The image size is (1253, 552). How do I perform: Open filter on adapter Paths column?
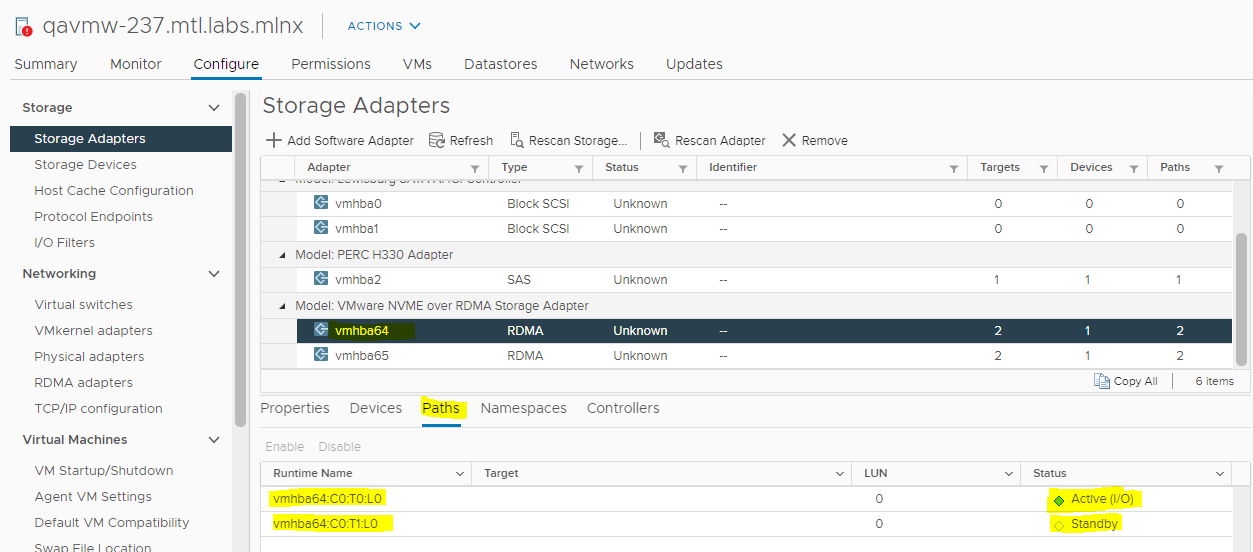click(x=1219, y=168)
